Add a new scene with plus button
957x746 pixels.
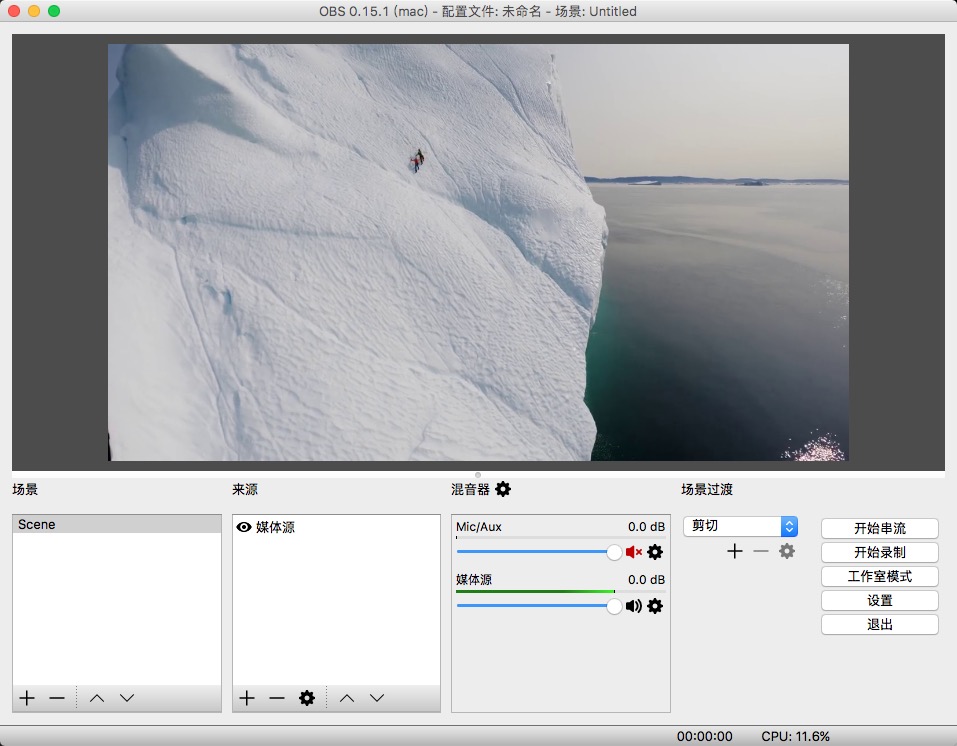pyautogui.click(x=27, y=698)
